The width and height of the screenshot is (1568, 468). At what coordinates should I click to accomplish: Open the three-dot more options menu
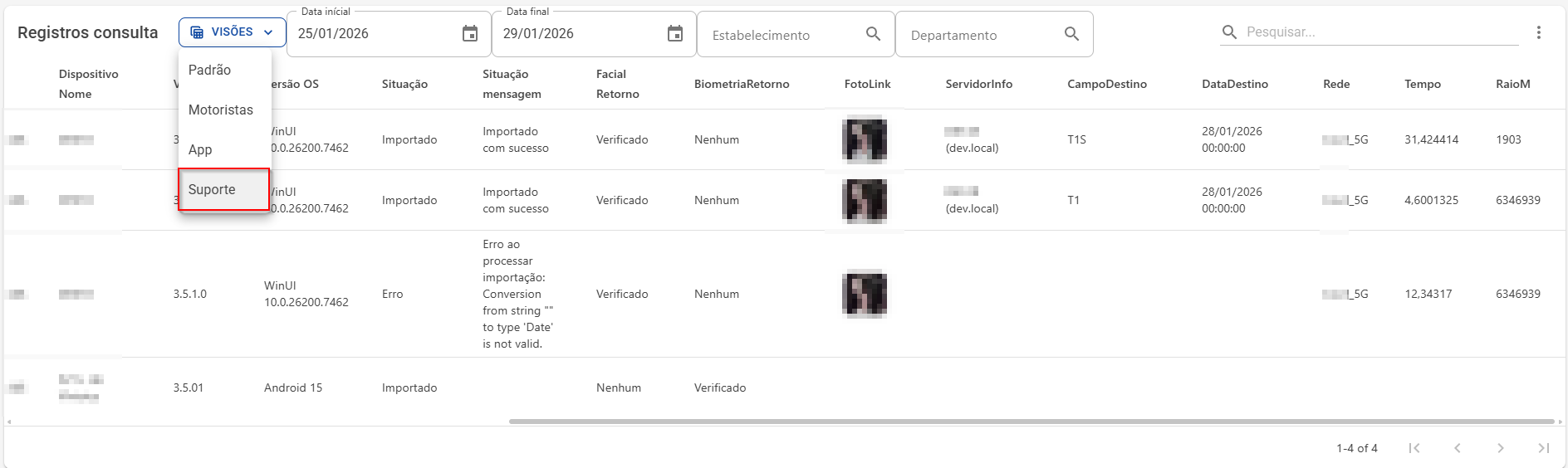click(x=1538, y=32)
